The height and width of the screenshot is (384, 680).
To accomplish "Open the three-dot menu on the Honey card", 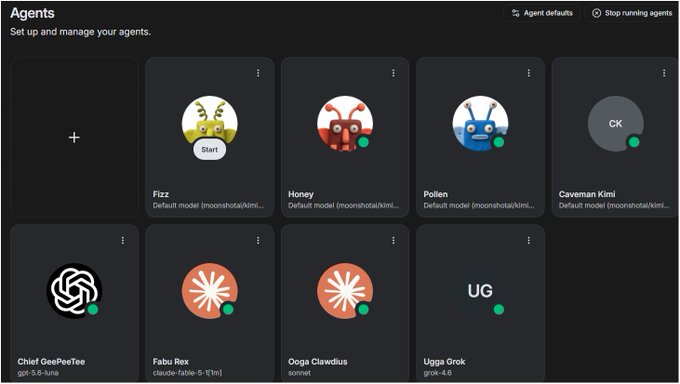I will tap(393, 73).
